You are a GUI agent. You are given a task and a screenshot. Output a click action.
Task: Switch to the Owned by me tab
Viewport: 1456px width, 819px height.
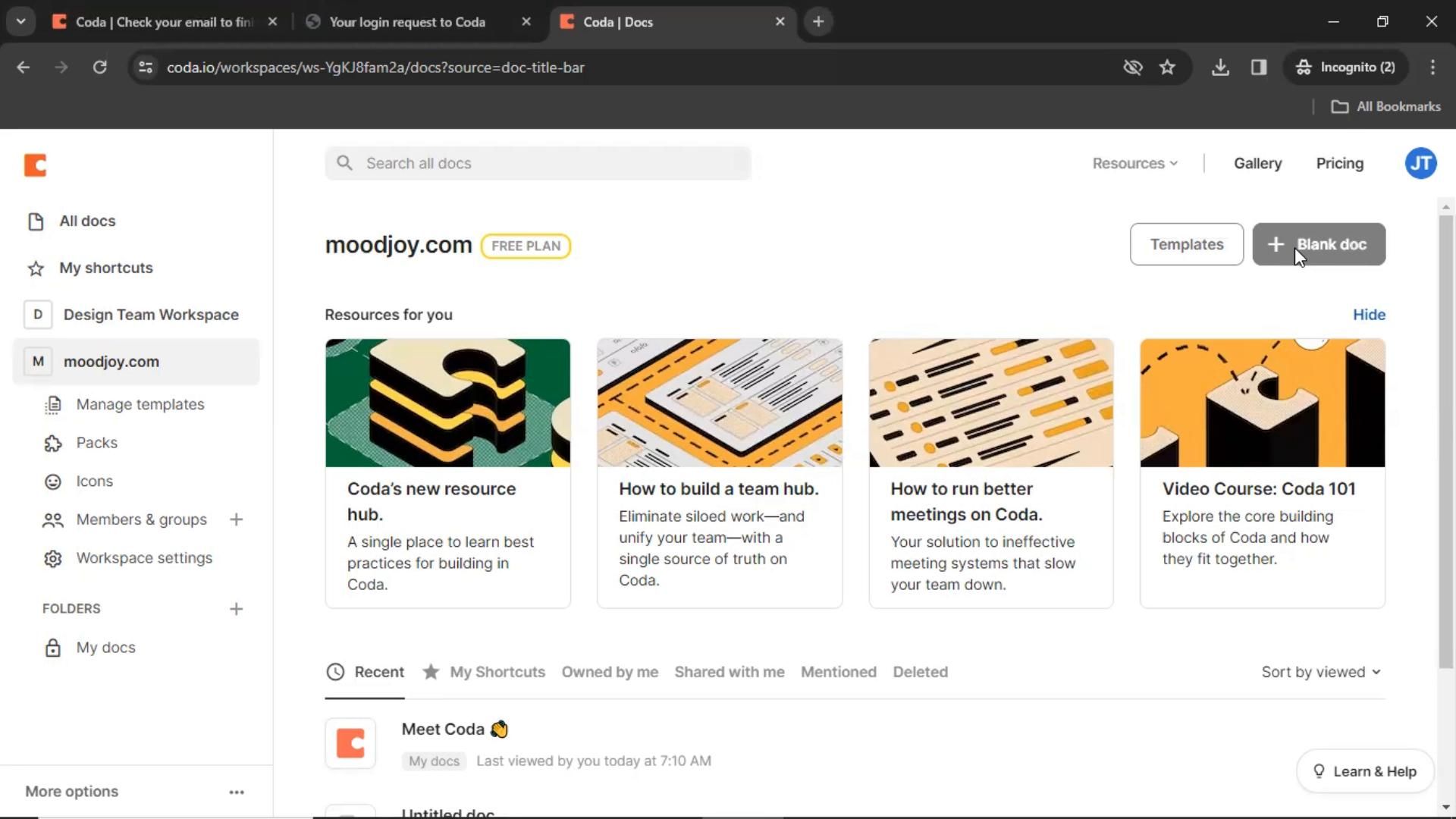610,672
